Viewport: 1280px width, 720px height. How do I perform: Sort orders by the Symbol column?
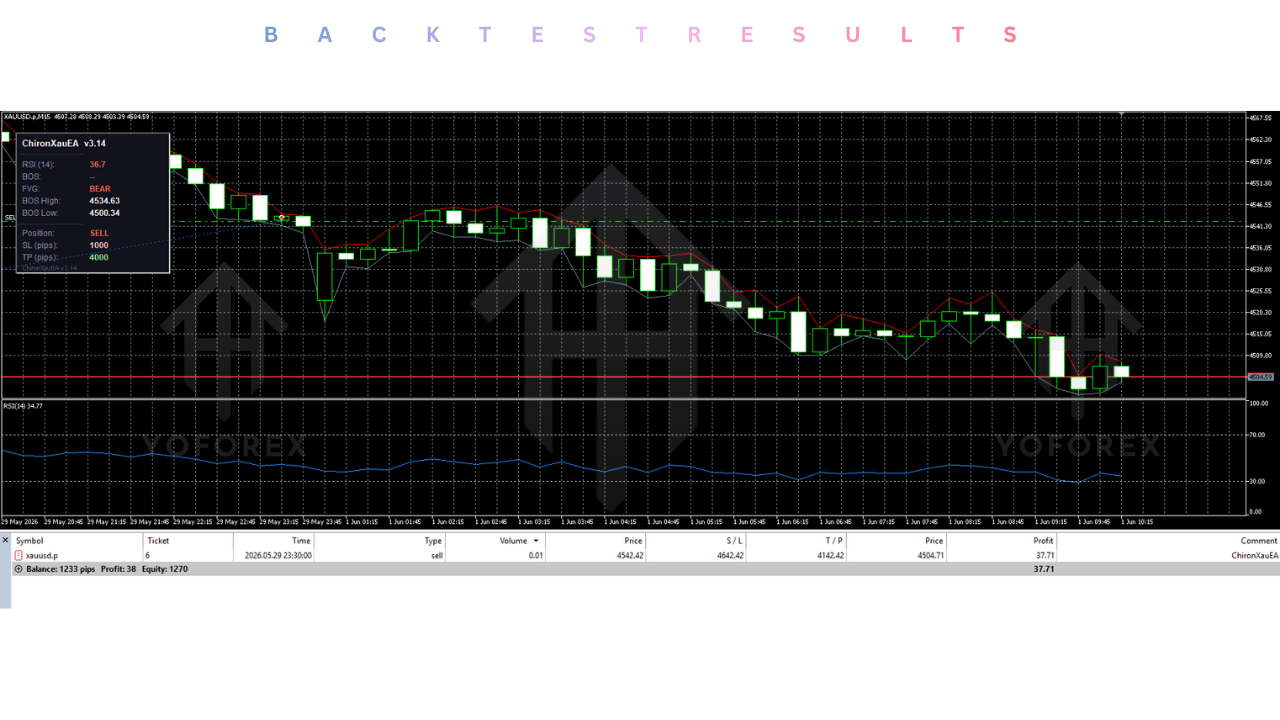pyautogui.click(x=30, y=541)
